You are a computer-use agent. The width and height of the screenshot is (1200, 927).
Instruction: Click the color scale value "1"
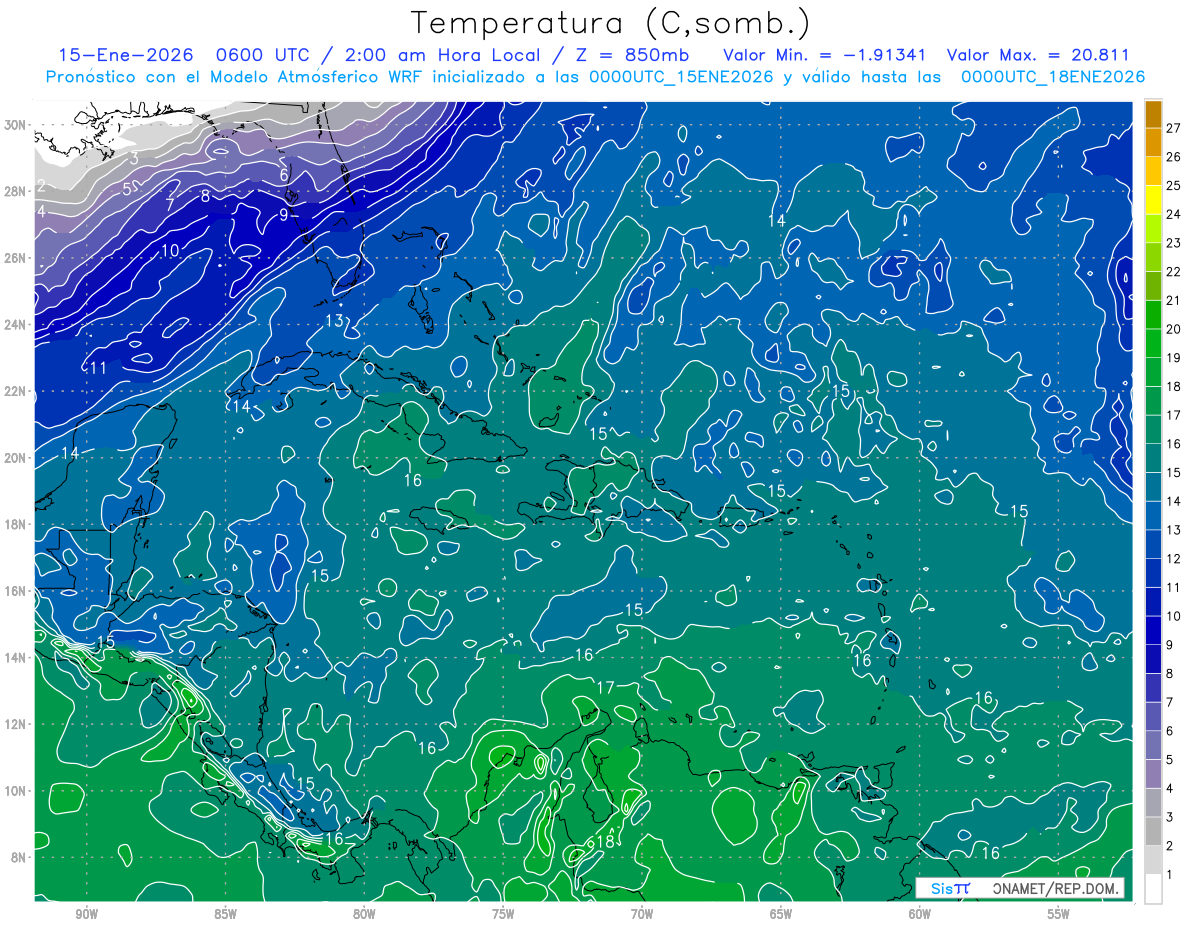point(1170,875)
